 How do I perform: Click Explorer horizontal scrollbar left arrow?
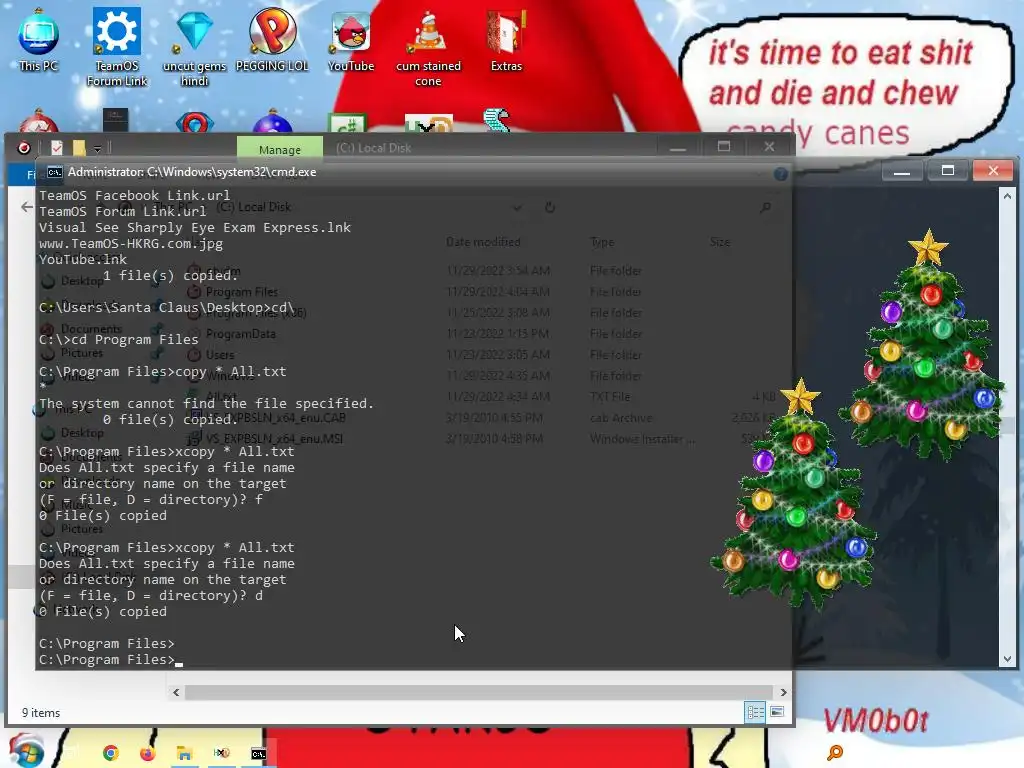point(176,692)
